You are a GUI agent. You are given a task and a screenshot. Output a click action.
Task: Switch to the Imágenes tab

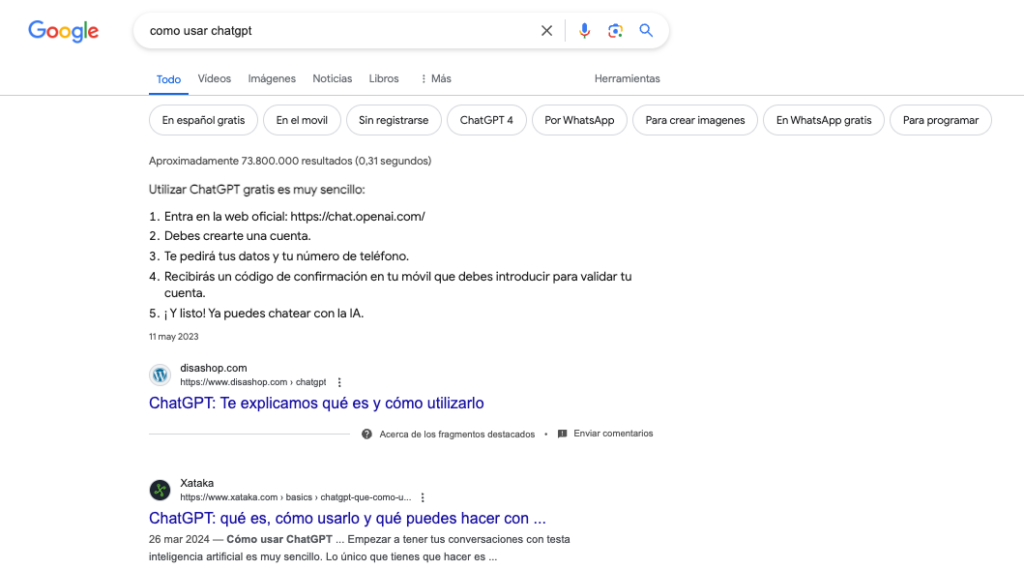point(272,78)
